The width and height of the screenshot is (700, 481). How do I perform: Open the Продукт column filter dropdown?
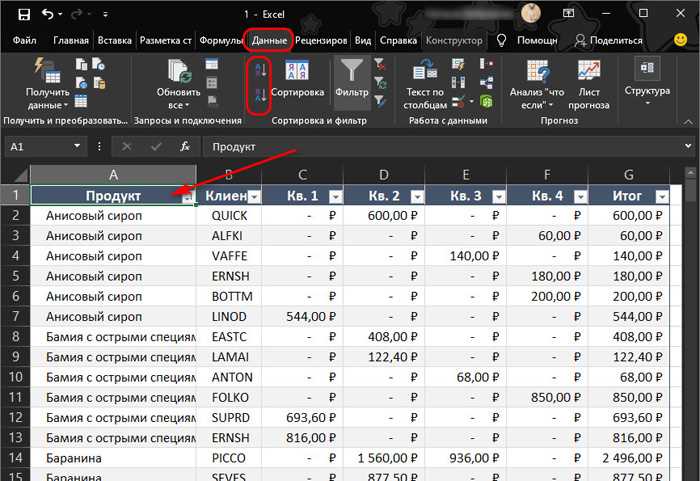point(188,197)
